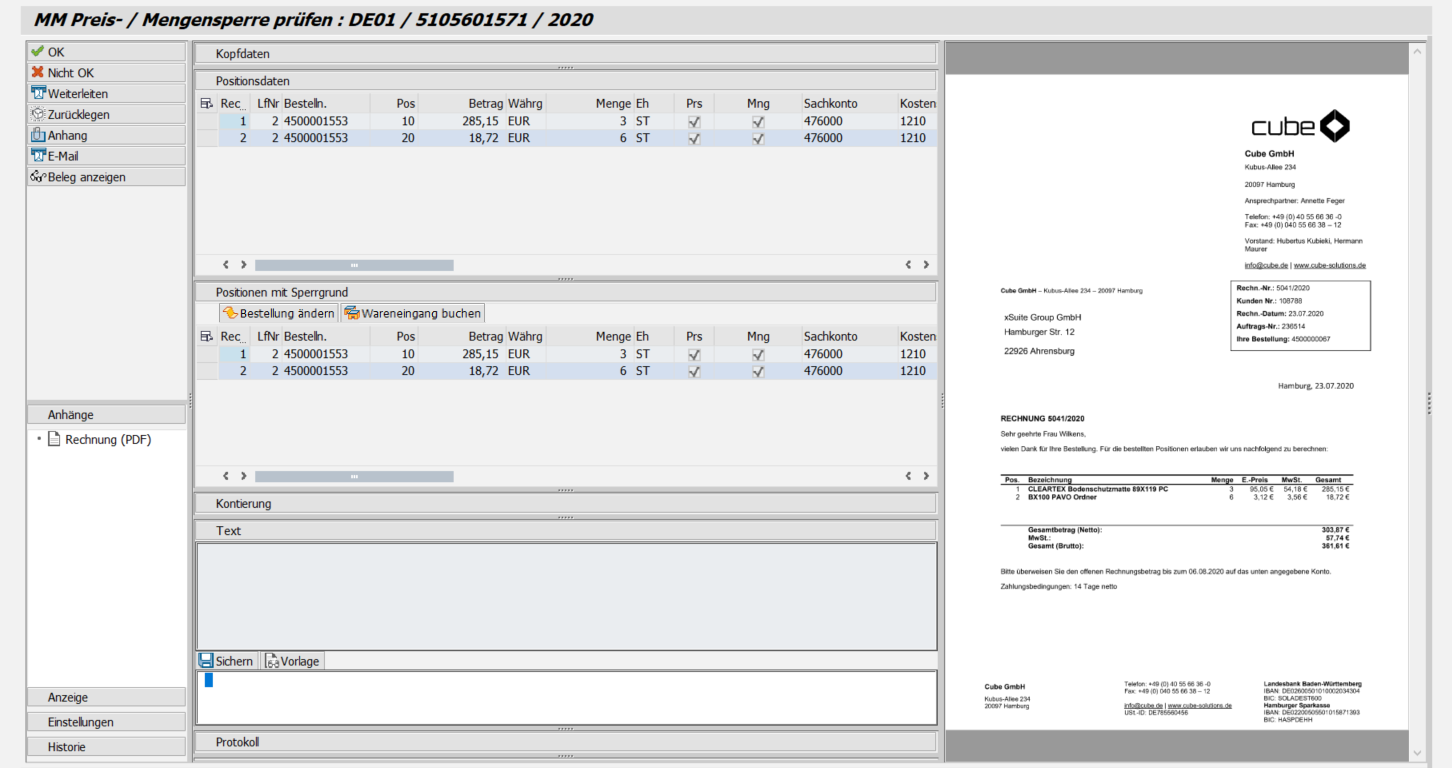Click the Zurücklegen icon in sidebar
1452x768 pixels.
coord(38,115)
